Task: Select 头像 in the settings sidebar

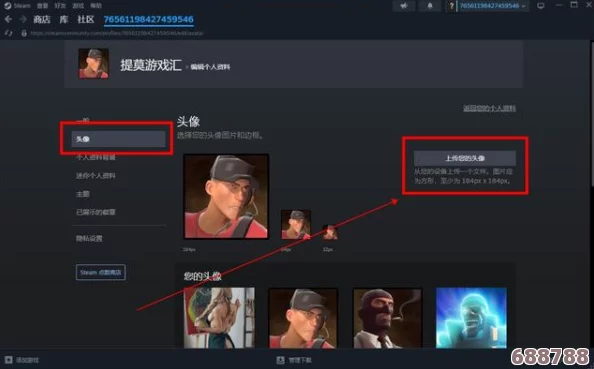Action: pyautogui.click(x=119, y=139)
